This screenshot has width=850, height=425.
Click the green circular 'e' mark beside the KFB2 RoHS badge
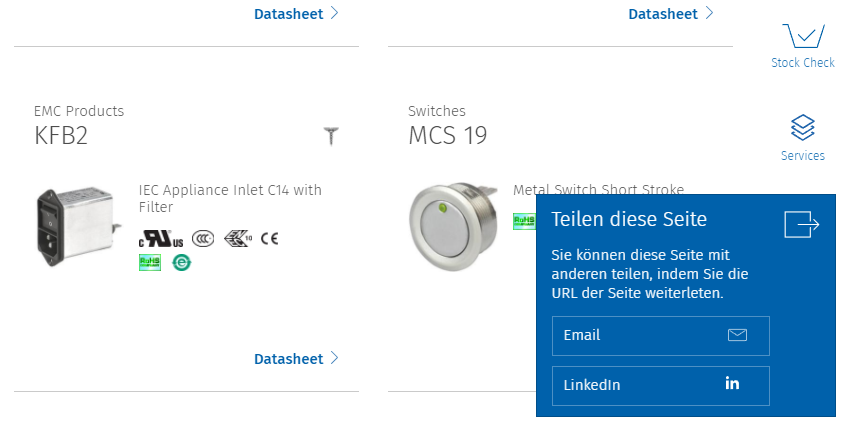[x=182, y=262]
